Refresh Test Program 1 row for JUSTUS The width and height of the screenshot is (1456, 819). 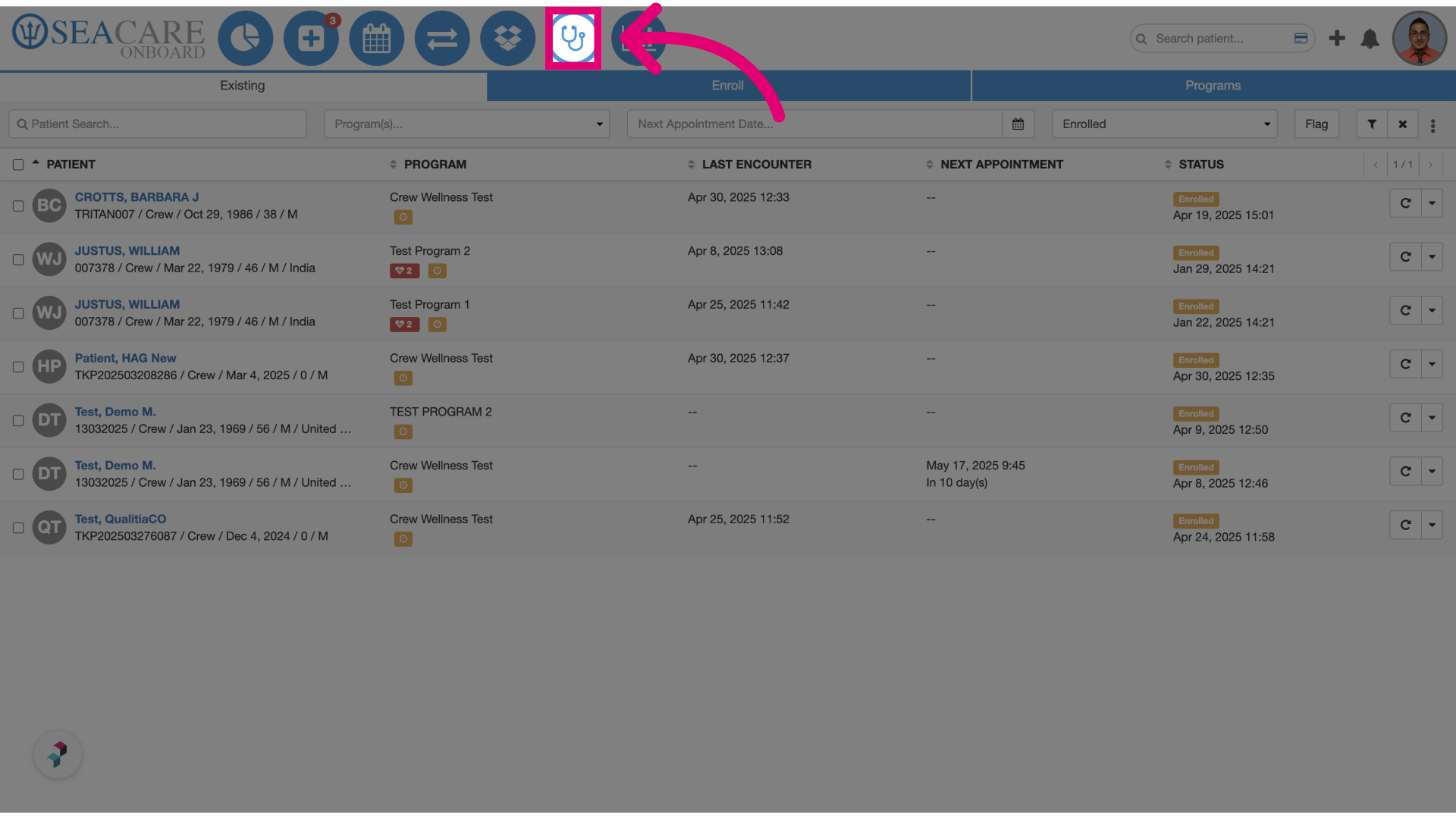click(1405, 310)
